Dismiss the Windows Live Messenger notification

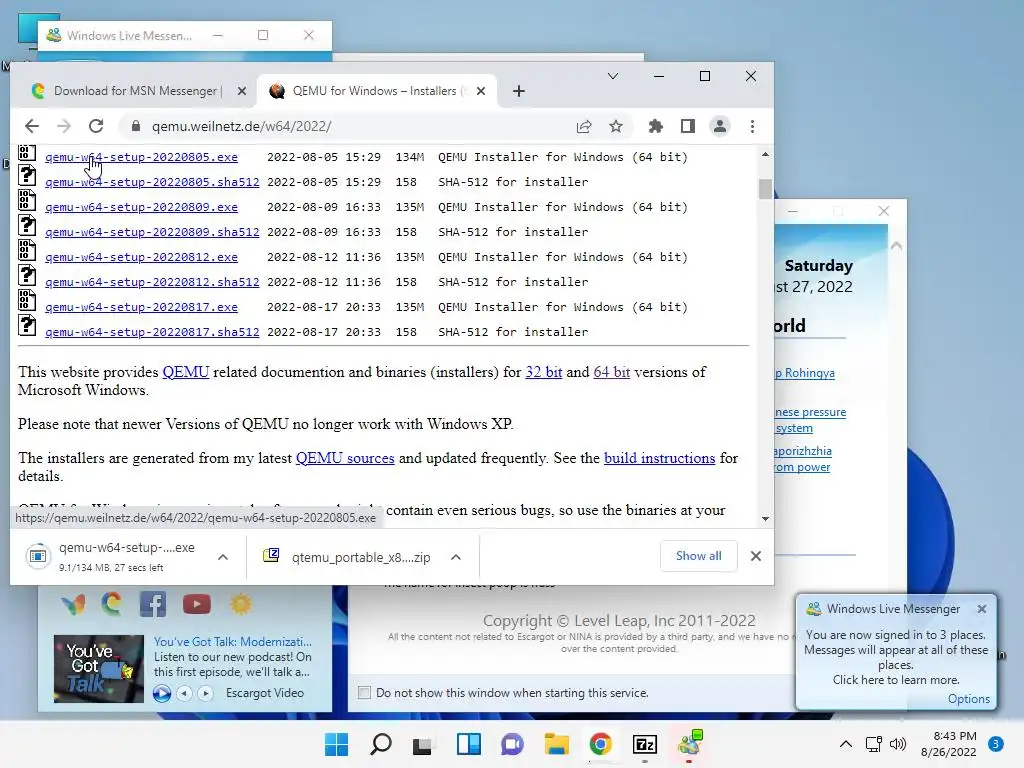click(982, 609)
